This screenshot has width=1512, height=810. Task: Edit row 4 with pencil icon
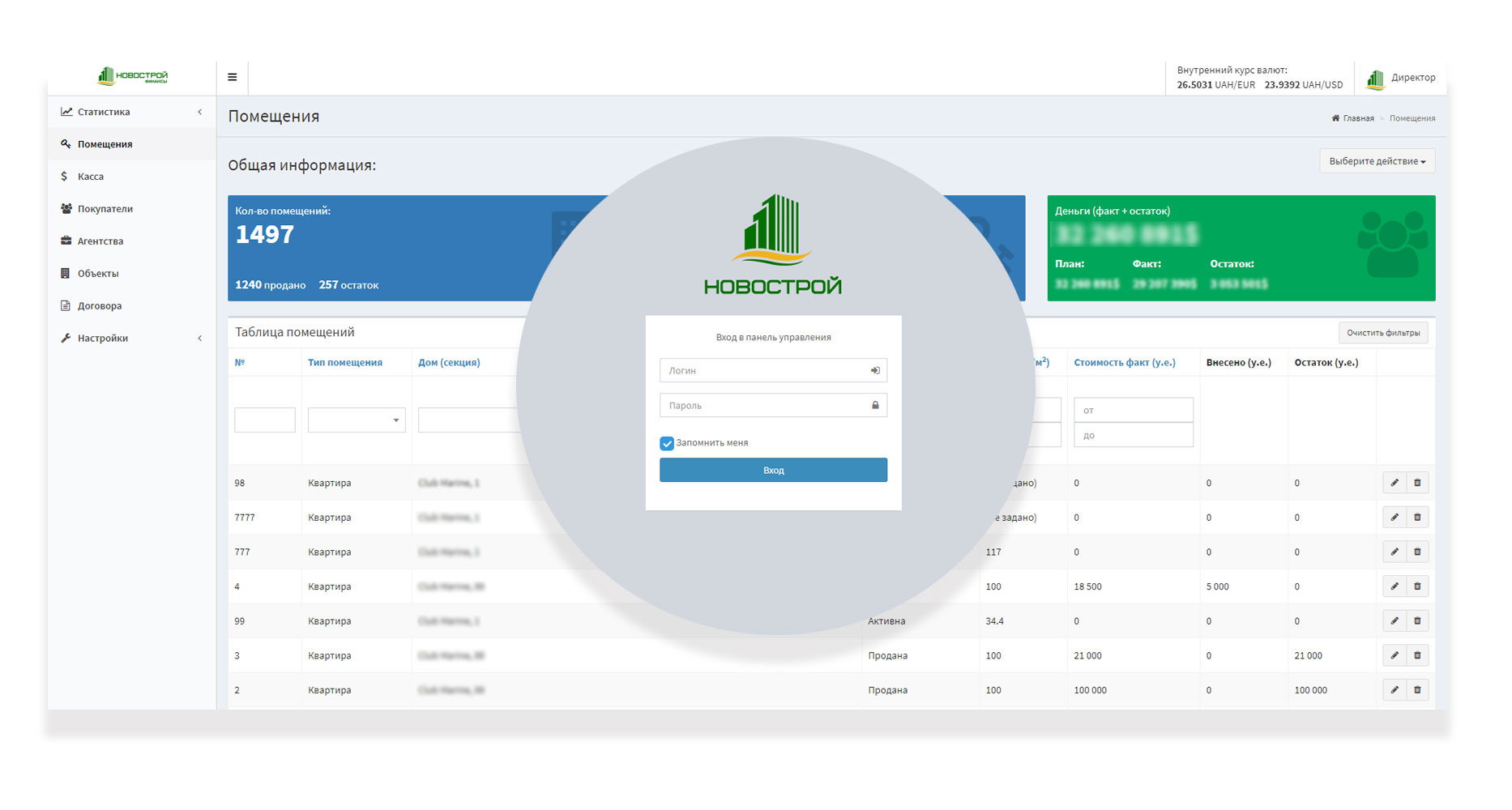[1395, 586]
